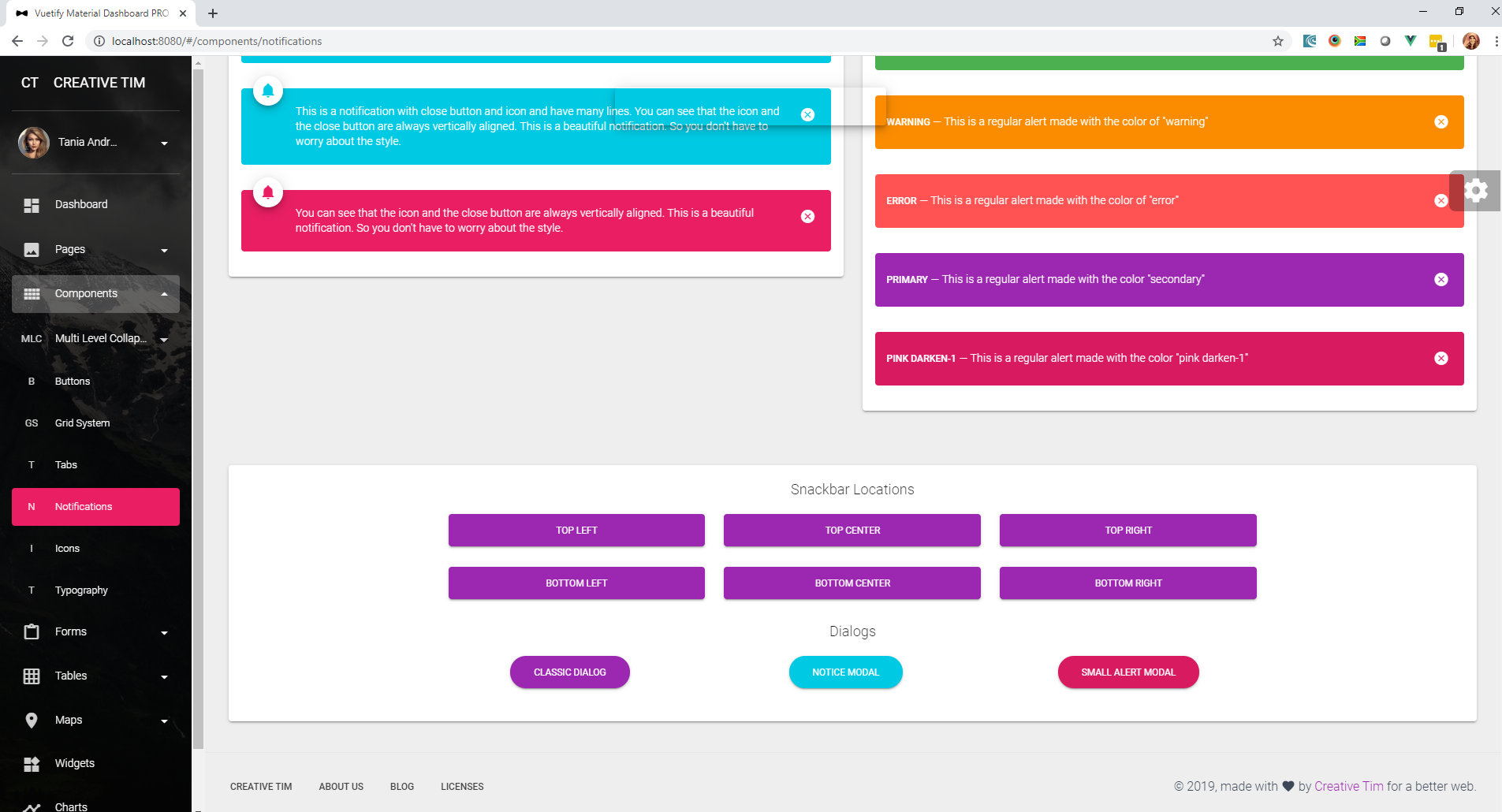Collapse the Components submenu arrow

(x=164, y=294)
